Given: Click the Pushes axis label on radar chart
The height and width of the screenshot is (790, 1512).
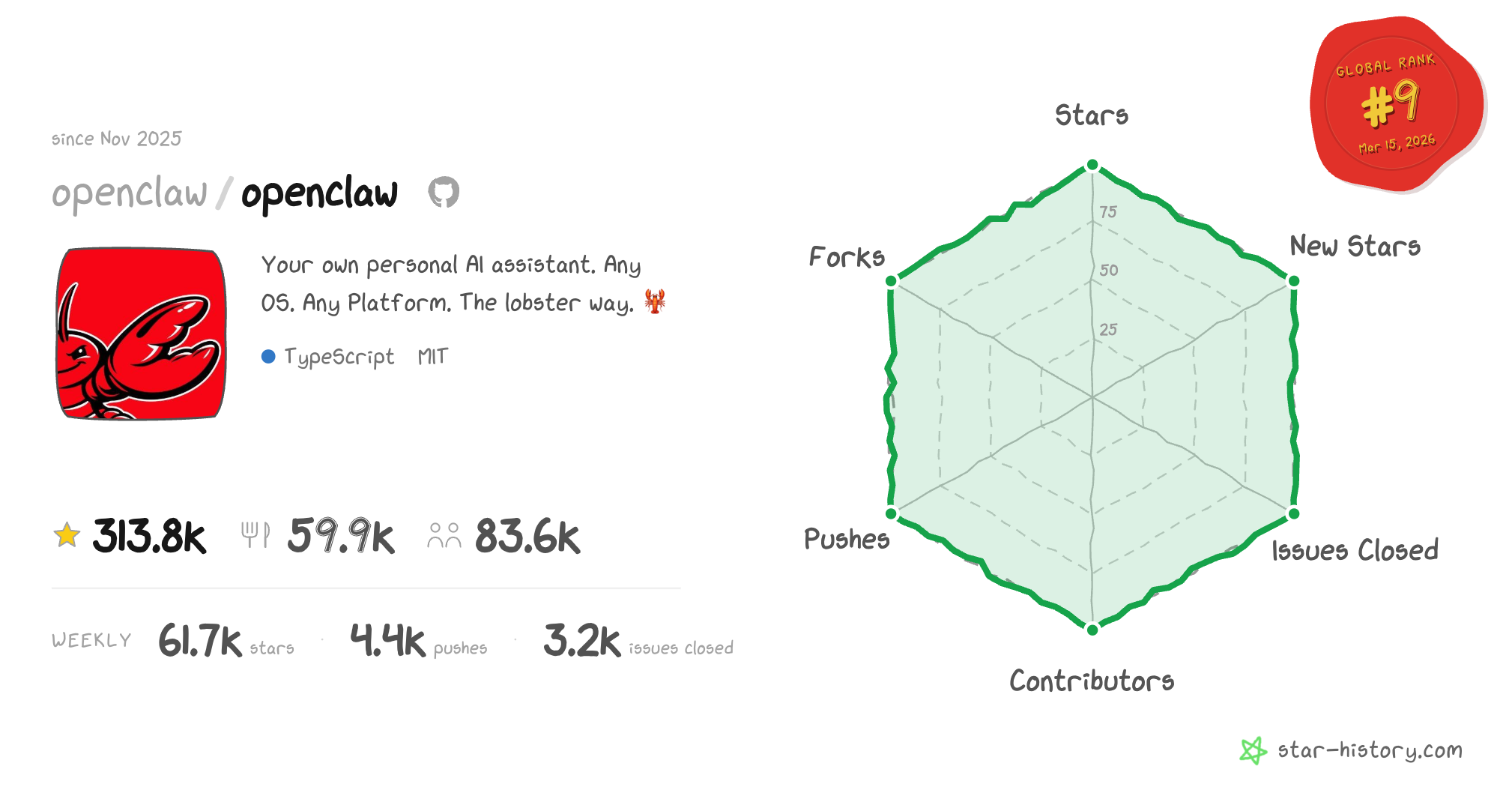Looking at the screenshot, I should pos(847,539).
